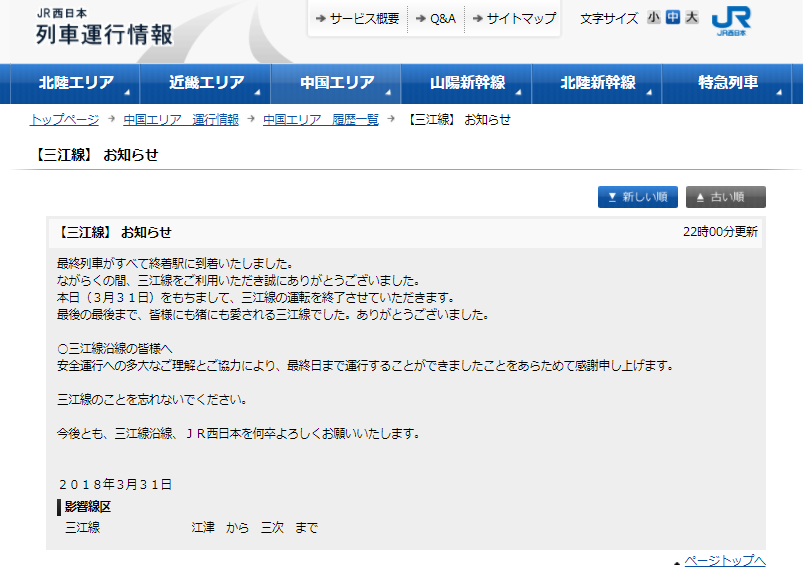Toggle the list sort to 新しい順

coord(637,197)
